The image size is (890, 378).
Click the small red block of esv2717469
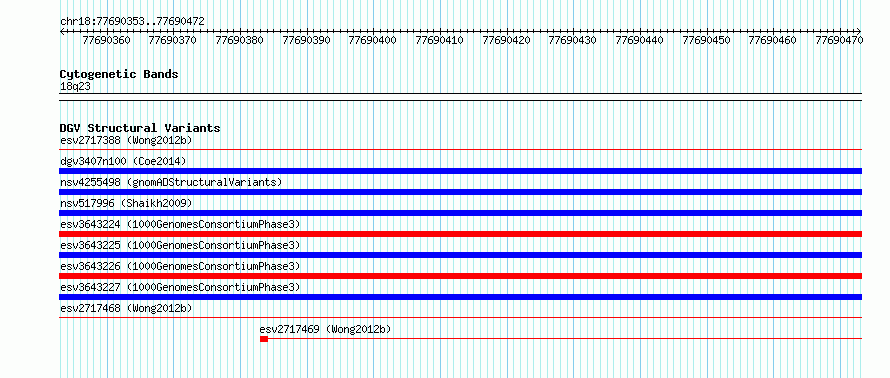(x=264, y=339)
